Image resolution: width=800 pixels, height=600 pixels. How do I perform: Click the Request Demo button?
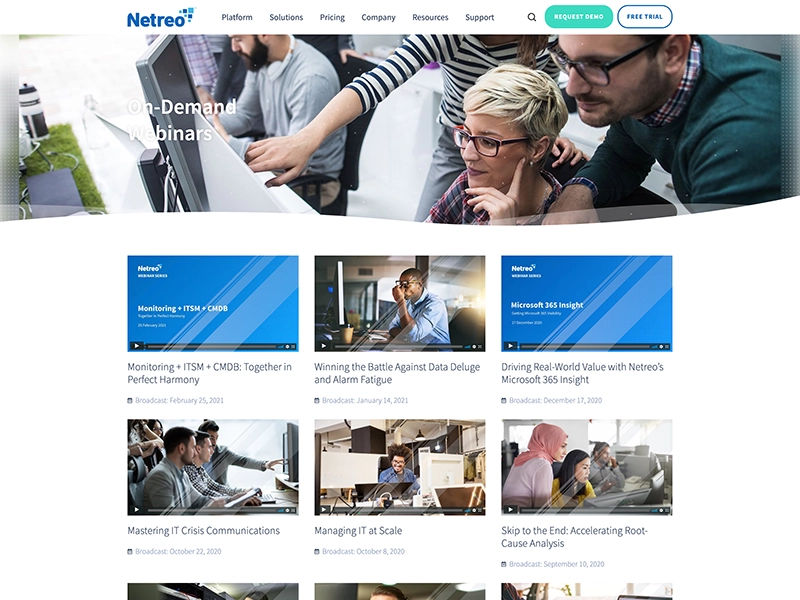click(581, 16)
